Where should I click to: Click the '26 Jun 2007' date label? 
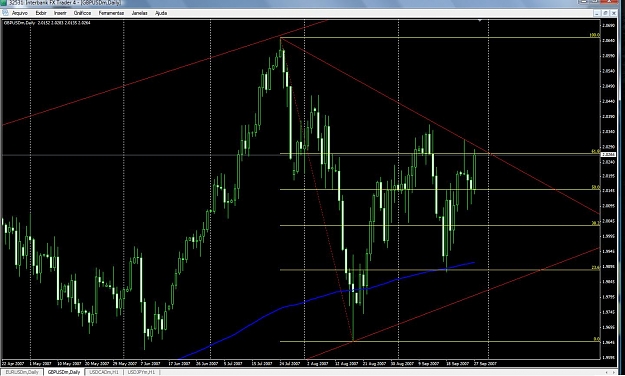pos(207,364)
